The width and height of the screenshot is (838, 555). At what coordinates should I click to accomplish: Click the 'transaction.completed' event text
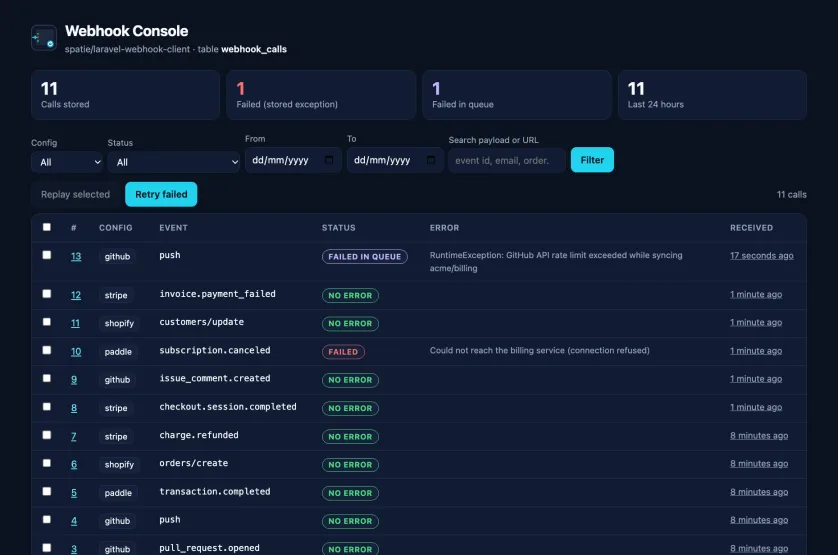(x=215, y=491)
